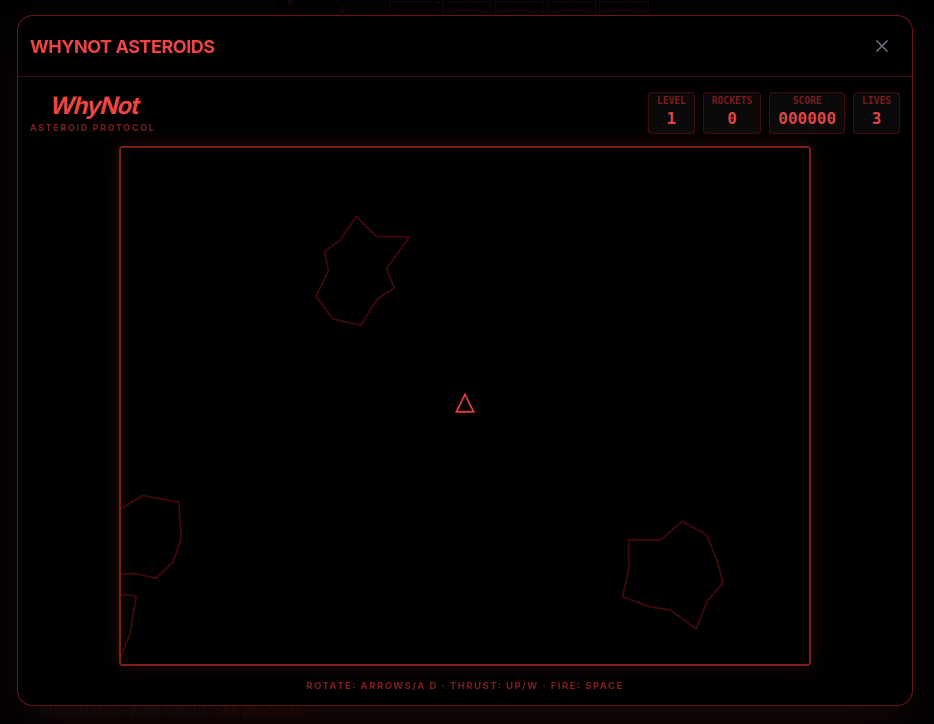
Task: Select the WHYNOT ASTEROIDS title text
Action: [122, 46]
